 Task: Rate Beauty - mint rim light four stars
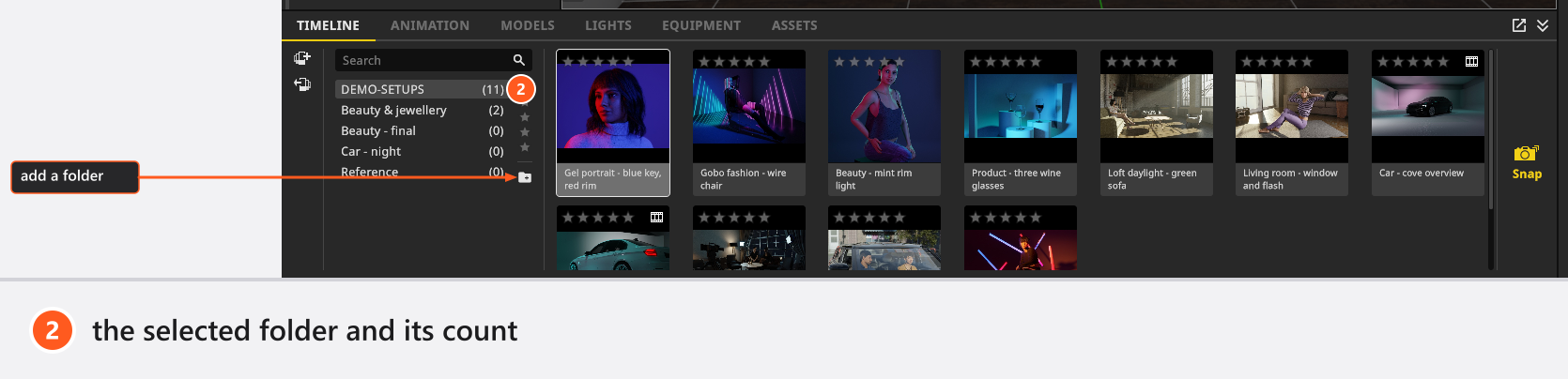884,62
